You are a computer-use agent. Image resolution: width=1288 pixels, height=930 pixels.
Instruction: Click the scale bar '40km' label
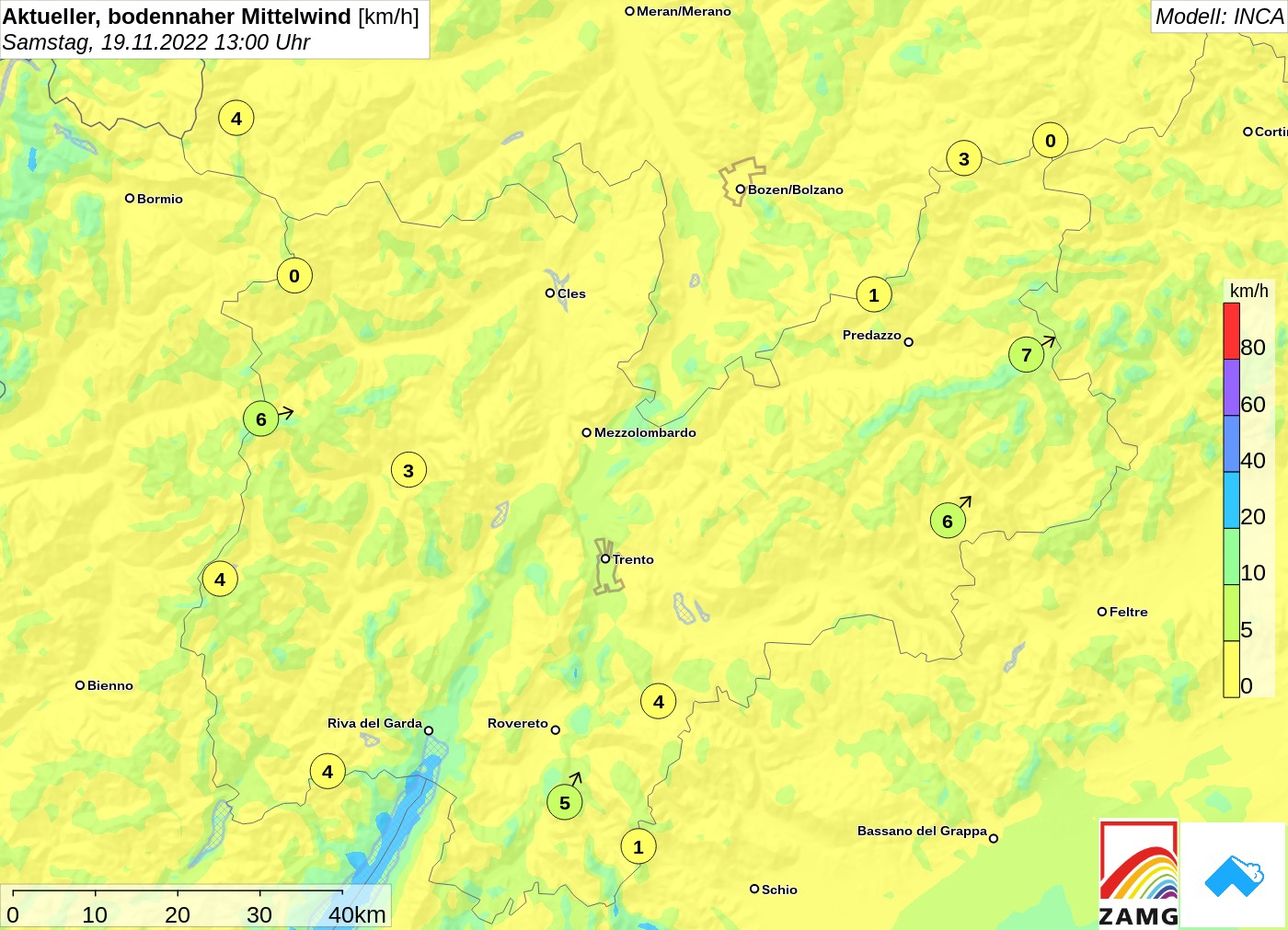point(357,915)
